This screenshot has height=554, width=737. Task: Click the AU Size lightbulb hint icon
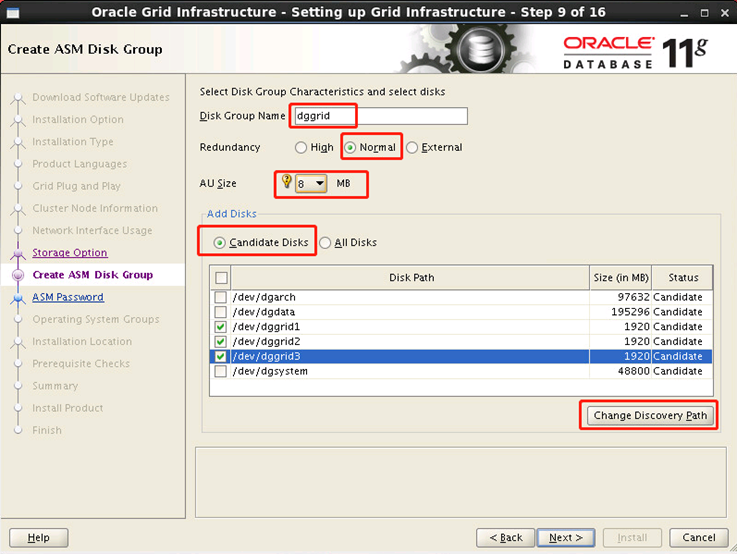(286, 181)
